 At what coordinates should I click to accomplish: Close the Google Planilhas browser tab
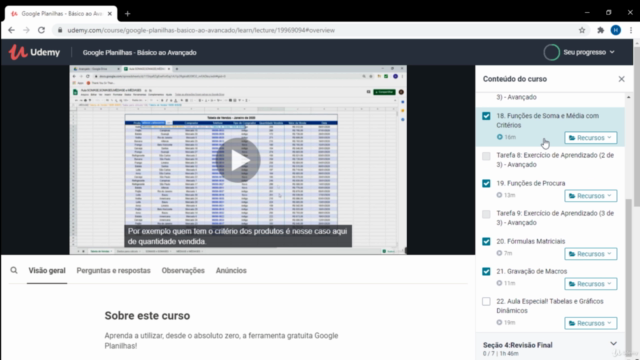click(x=110, y=13)
